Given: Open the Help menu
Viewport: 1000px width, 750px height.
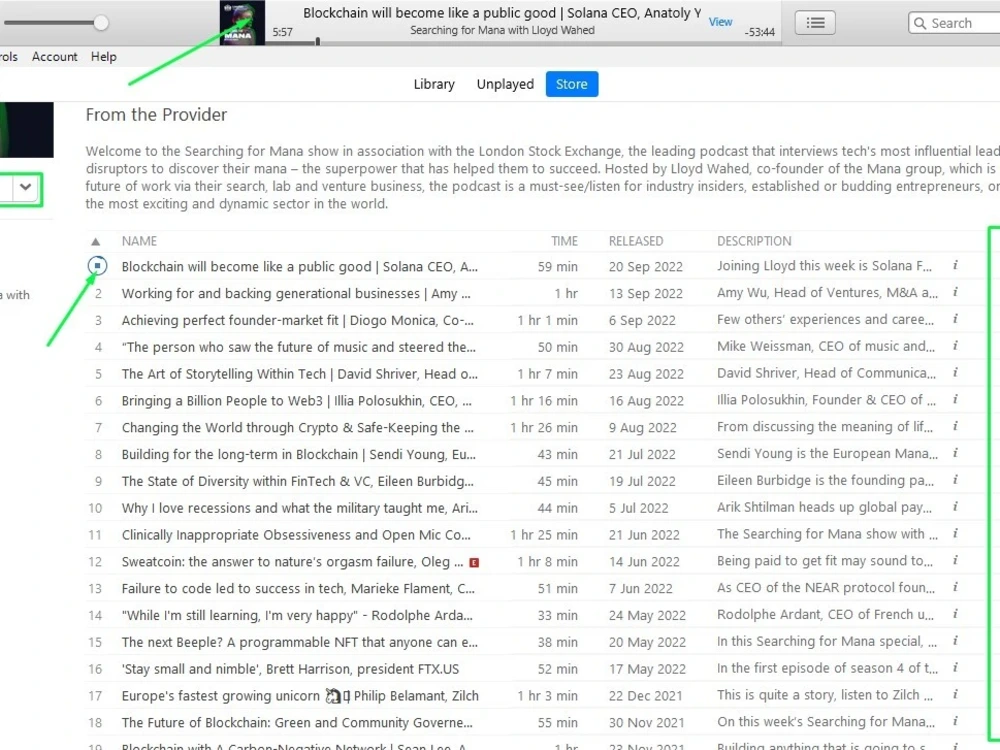Looking at the screenshot, I should click(103, 57).
